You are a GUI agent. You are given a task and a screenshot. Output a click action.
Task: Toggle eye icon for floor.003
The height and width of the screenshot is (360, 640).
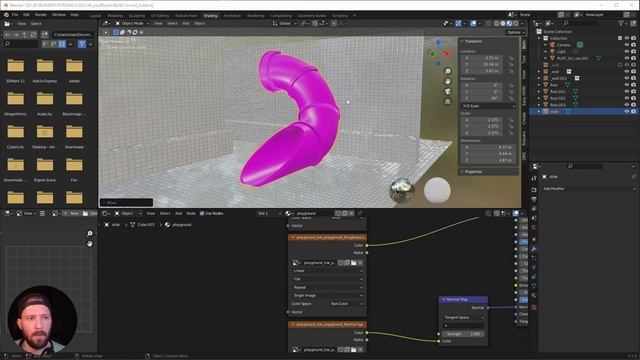(627, 105)
